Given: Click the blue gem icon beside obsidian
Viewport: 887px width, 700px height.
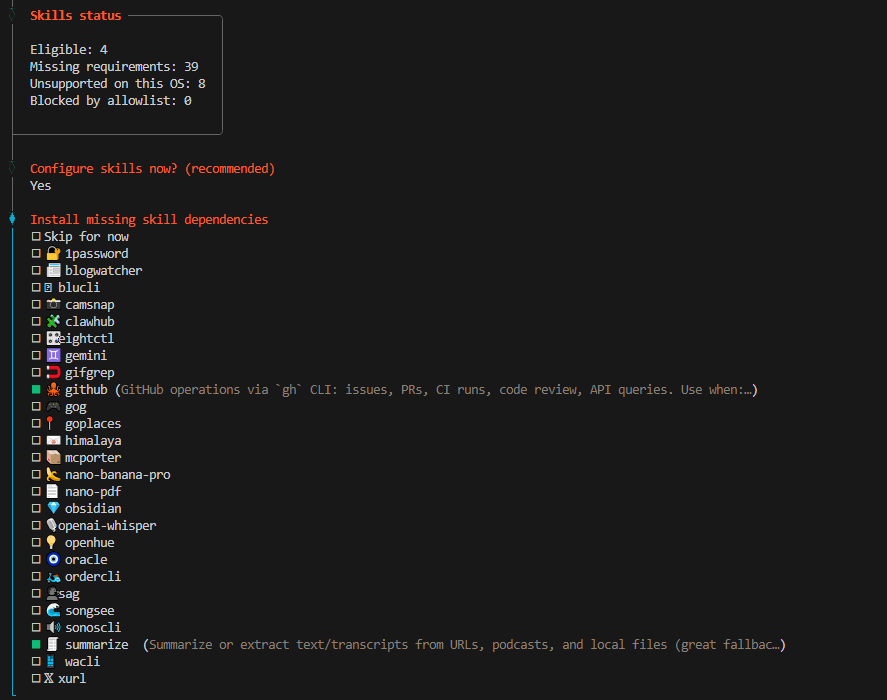Looking at the screenshot, I should [53, 508].
